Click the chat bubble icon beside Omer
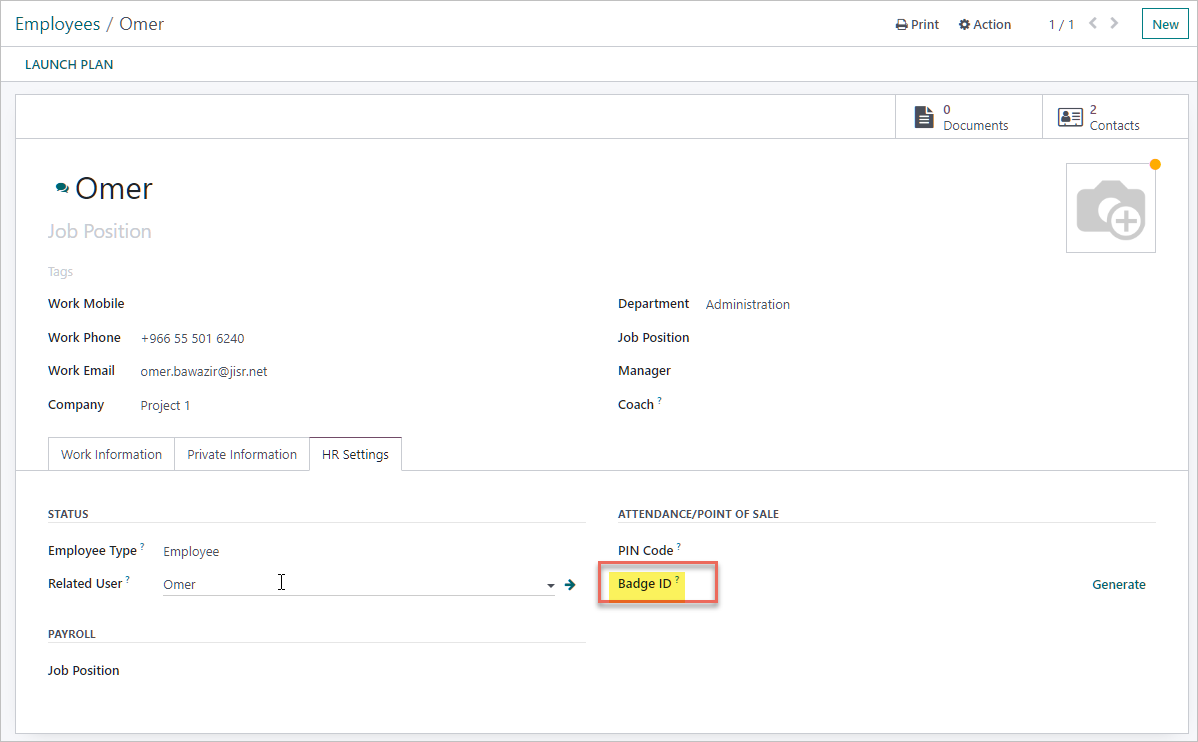Screen dimensions: 1198x742 [x=62, y=188]
